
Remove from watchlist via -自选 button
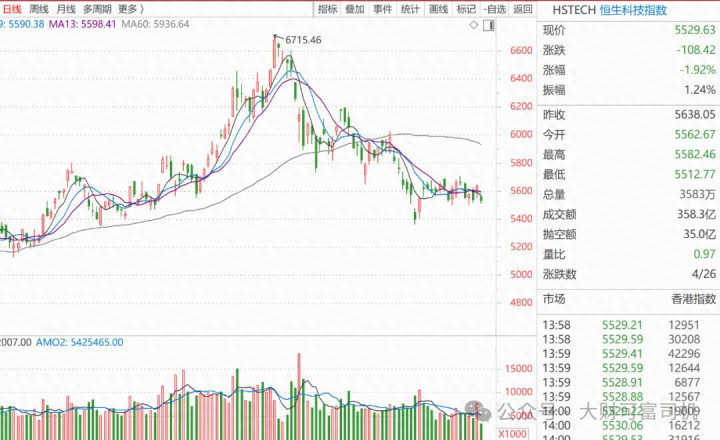495,9
